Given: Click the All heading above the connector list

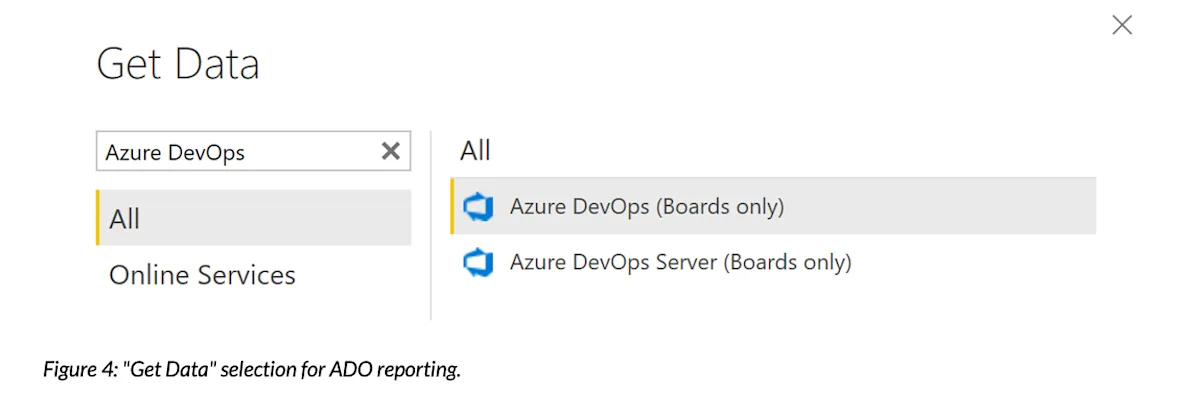Looking at the screenshot, I should coord(475,151).
